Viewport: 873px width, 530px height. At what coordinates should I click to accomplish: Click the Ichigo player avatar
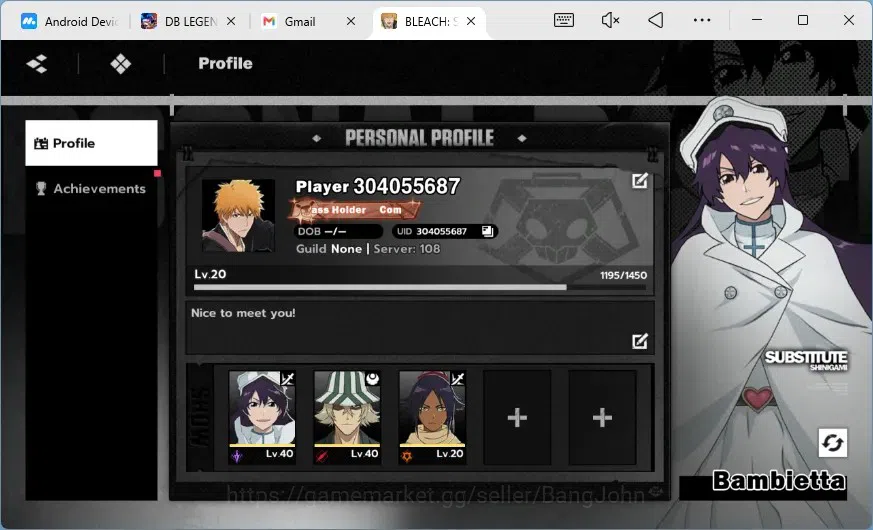(x=238, y=215)
